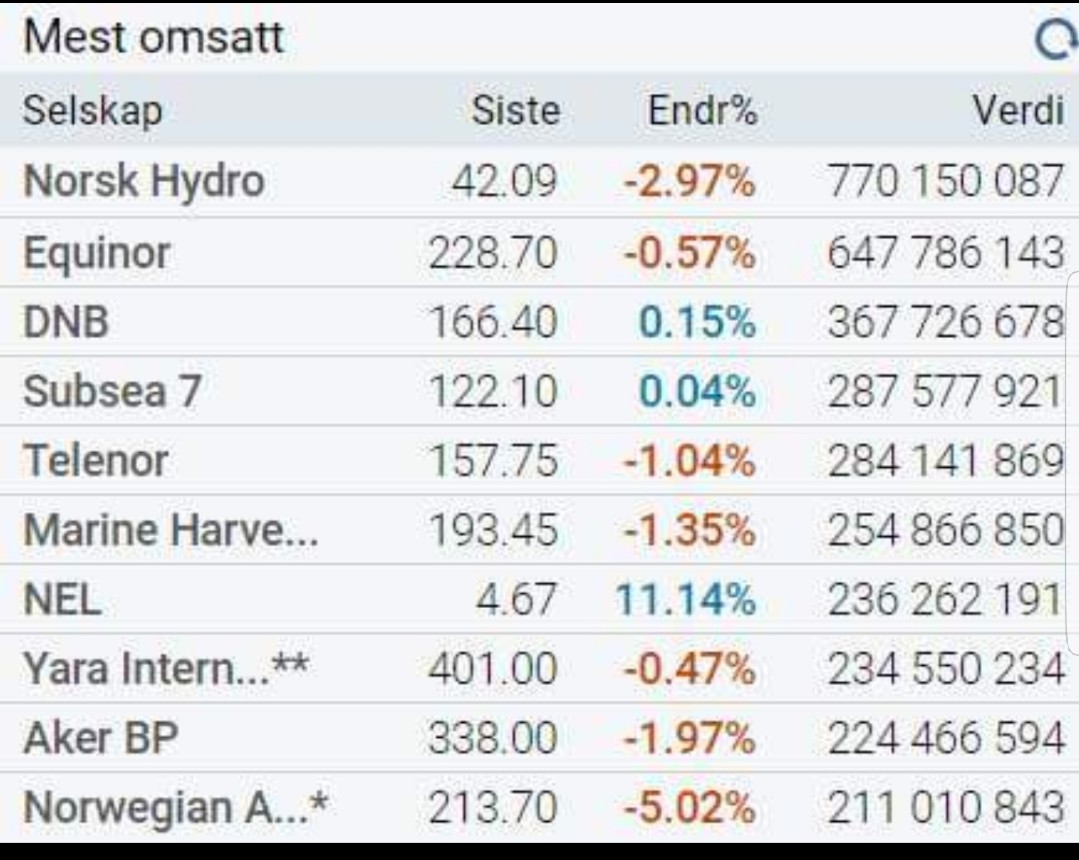Choose Subsea 7 from the list

click(x=112, y=391)
